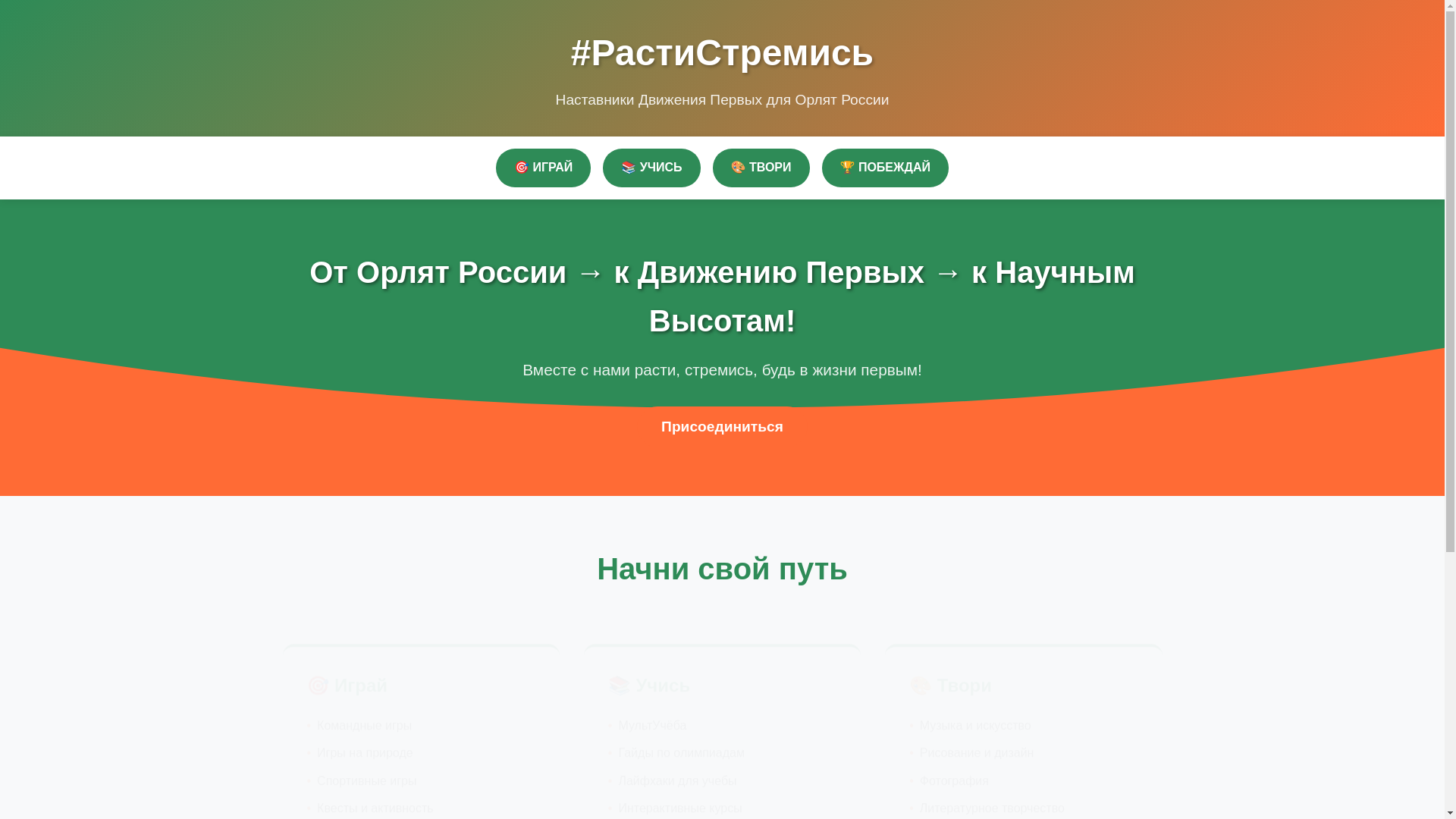This screenshot has height=819, width=1456.
Task: Open the УЧИСЬ navigation button
Action: (x=651, y=168)
